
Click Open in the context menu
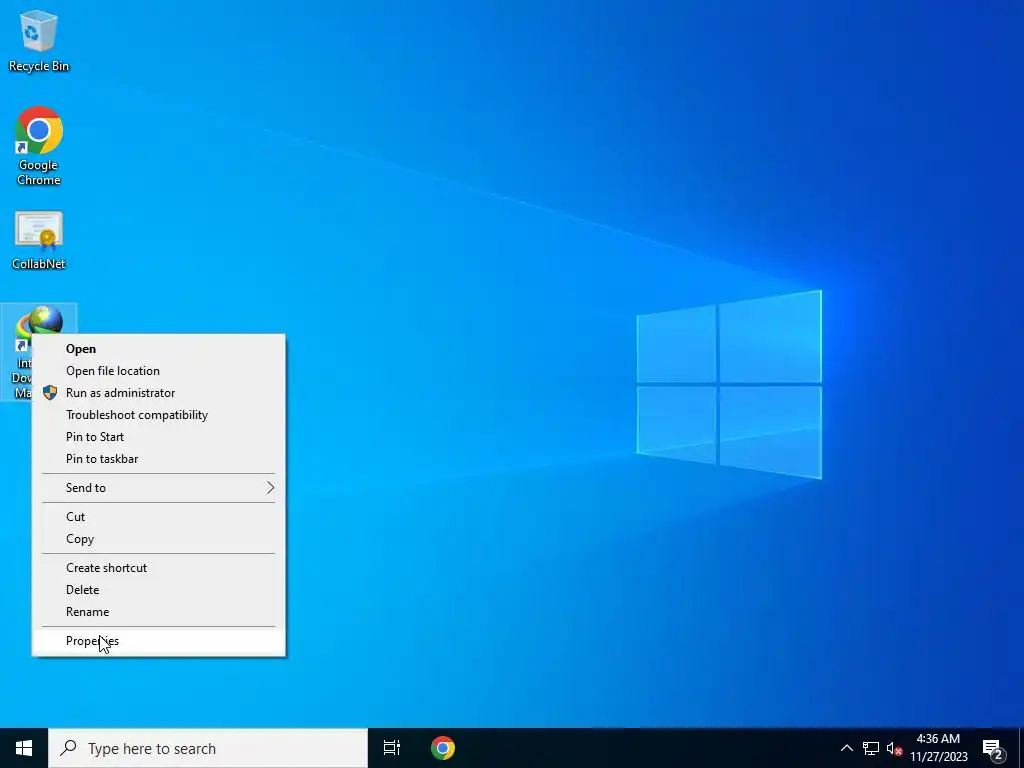point(159,349)
